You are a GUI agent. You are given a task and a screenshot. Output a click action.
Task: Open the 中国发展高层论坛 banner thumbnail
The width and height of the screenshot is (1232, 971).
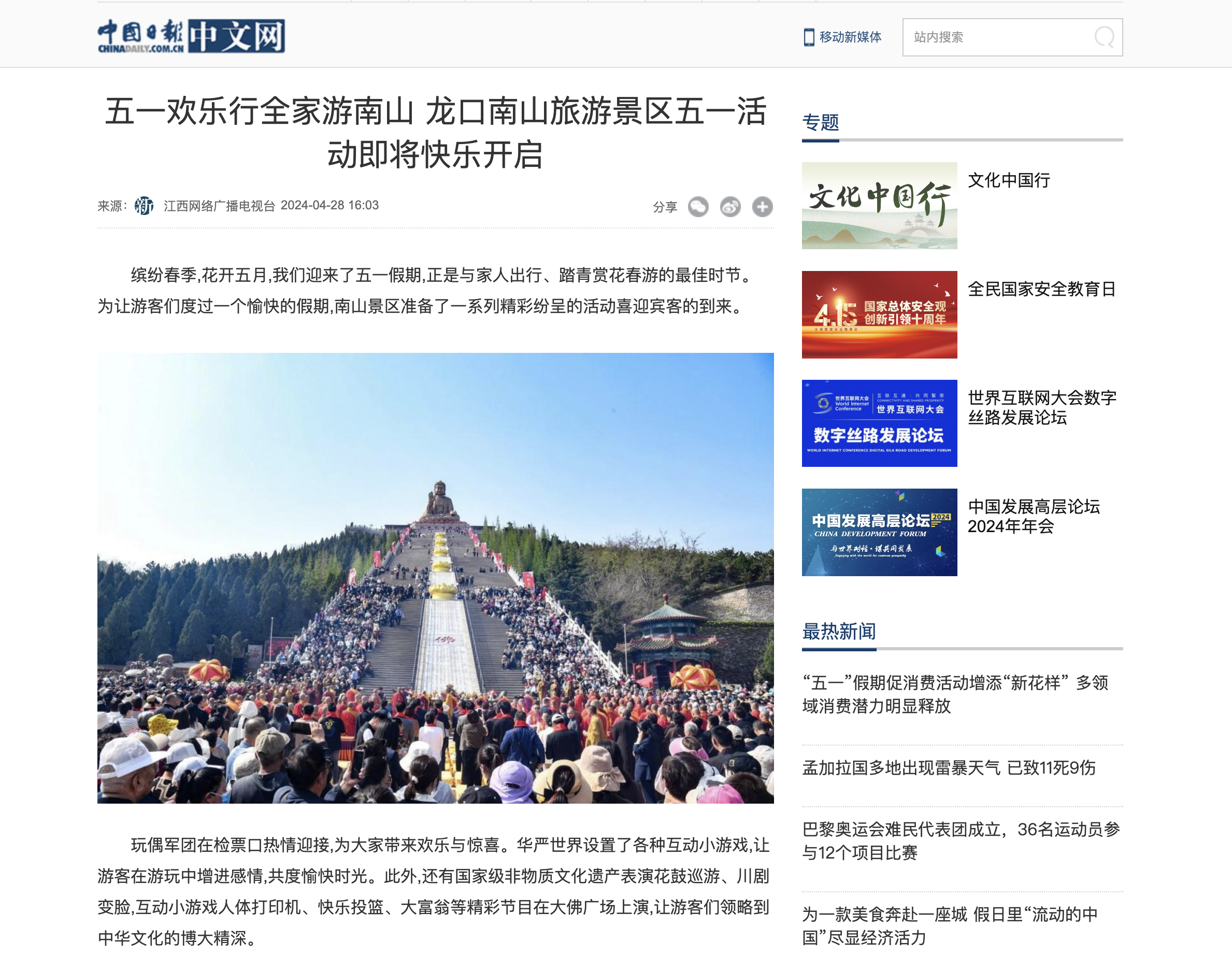tap(879, 532)
